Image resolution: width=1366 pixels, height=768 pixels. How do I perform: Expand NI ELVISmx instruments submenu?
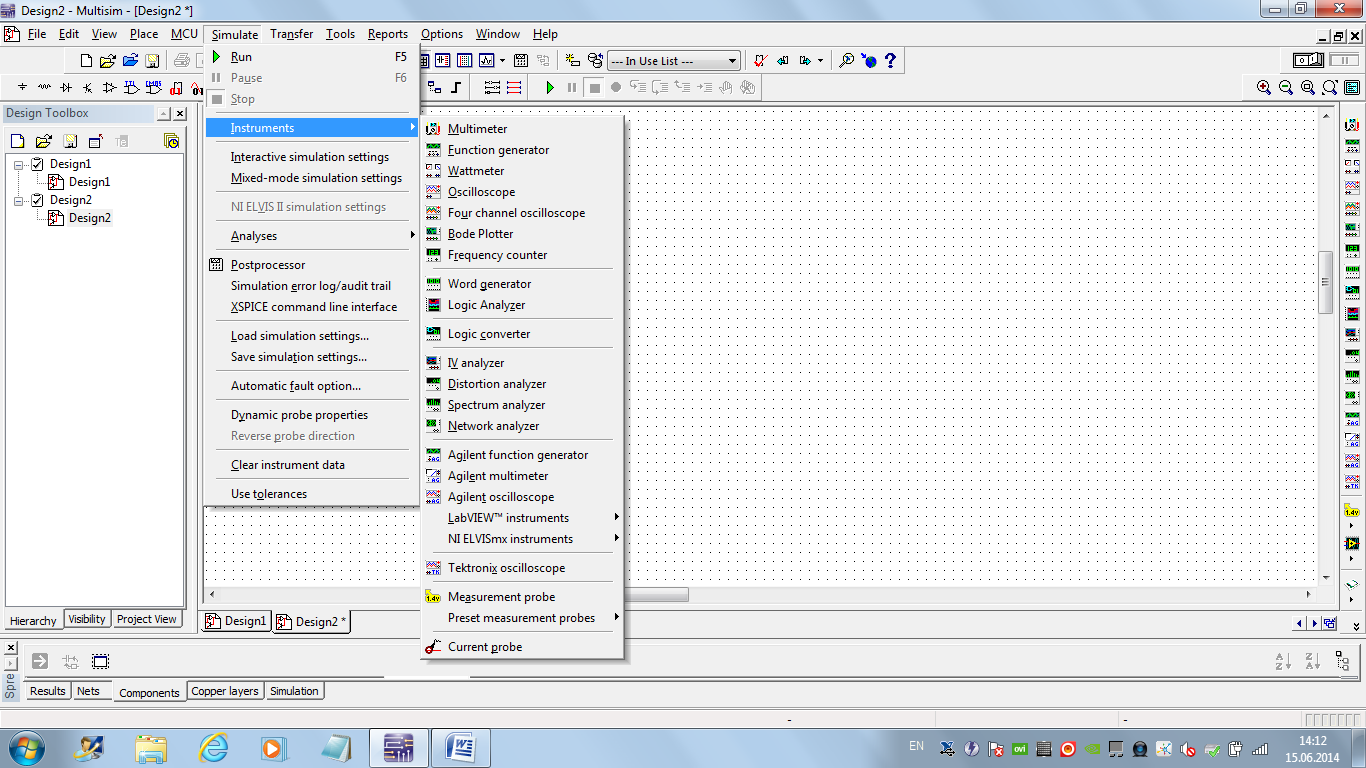click(x=522, y=539)
